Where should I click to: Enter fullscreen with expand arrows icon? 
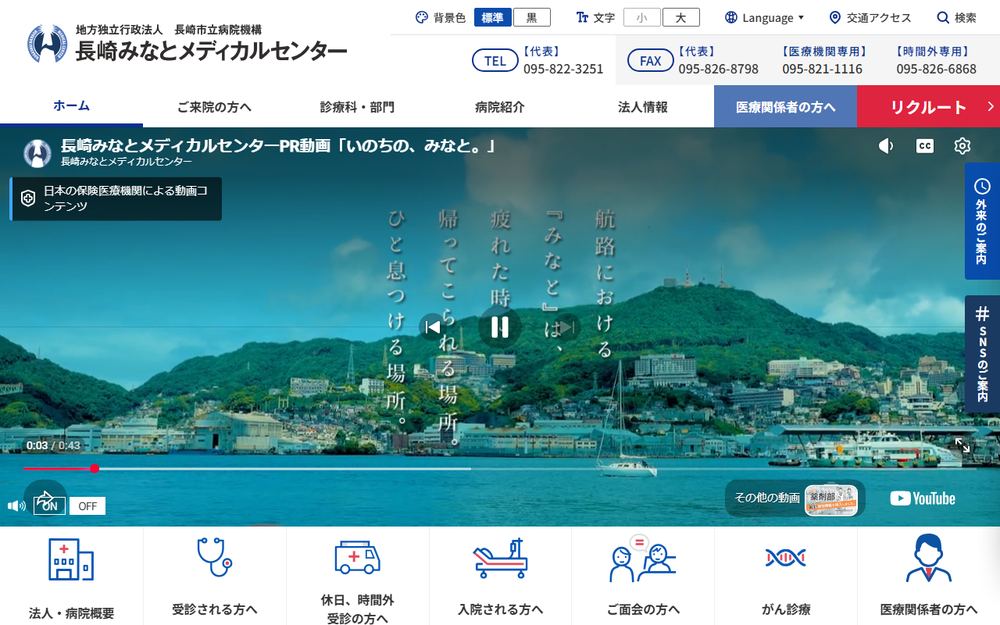click(962, 445)
